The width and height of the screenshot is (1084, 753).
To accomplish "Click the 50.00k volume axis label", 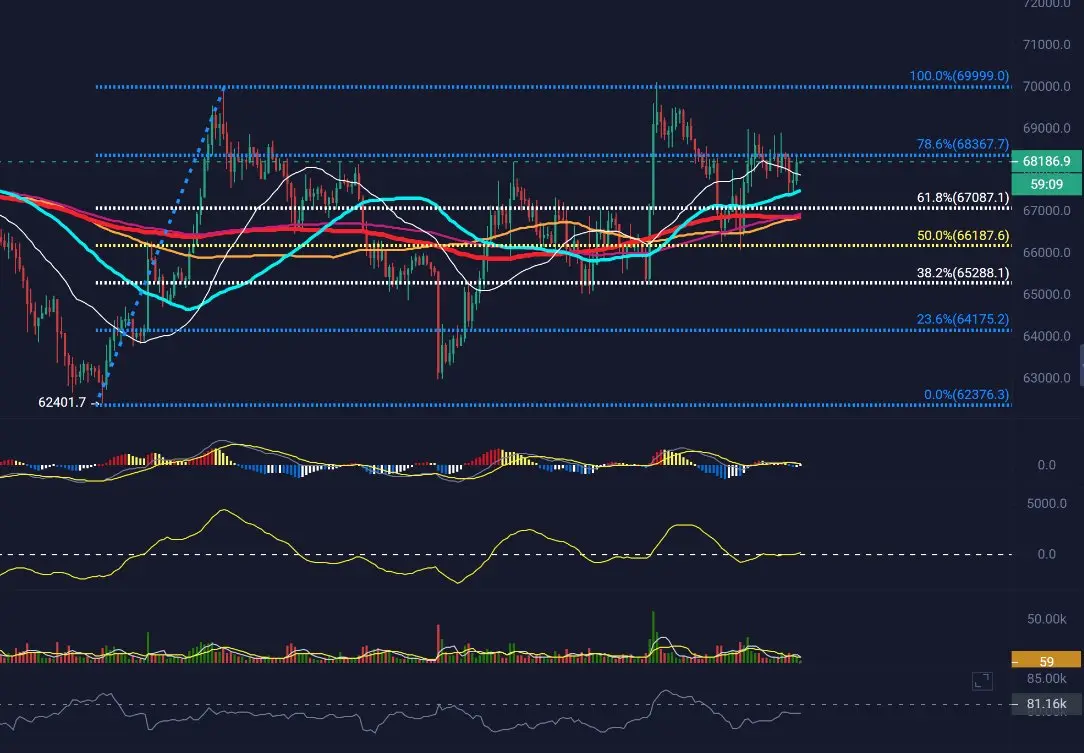I will pos(1046,618).
